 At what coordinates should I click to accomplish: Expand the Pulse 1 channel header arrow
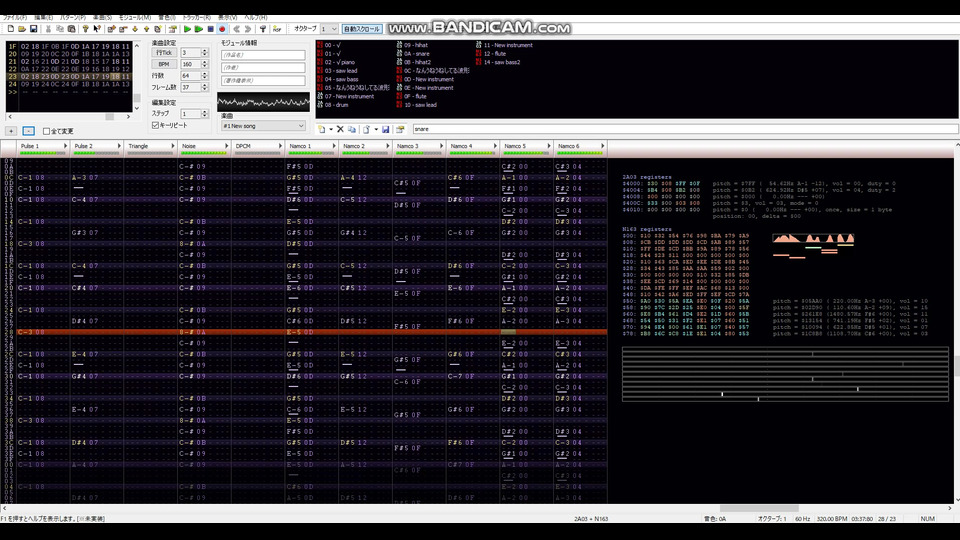(65, 146)
